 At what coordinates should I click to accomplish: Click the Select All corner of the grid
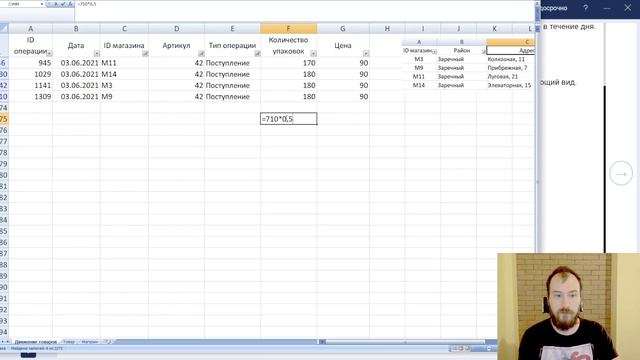pos(4,28)
